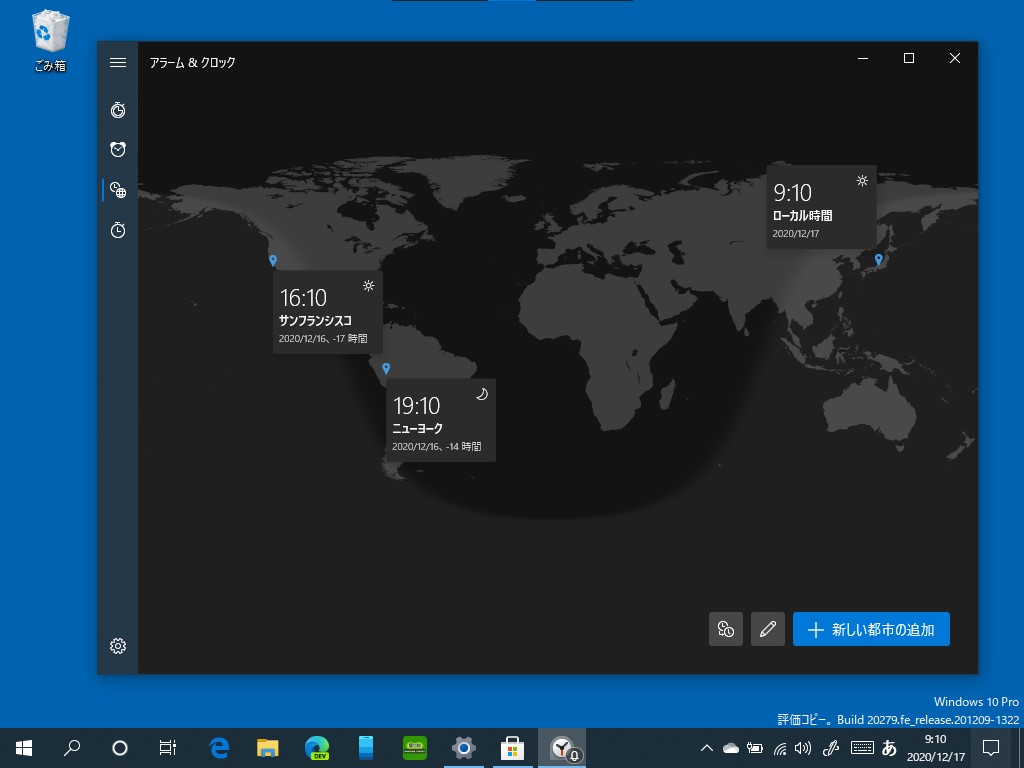This screenshot has height=768, width=1024.
Task: Click the 19:10 time text
Action: tap(417, 406)
